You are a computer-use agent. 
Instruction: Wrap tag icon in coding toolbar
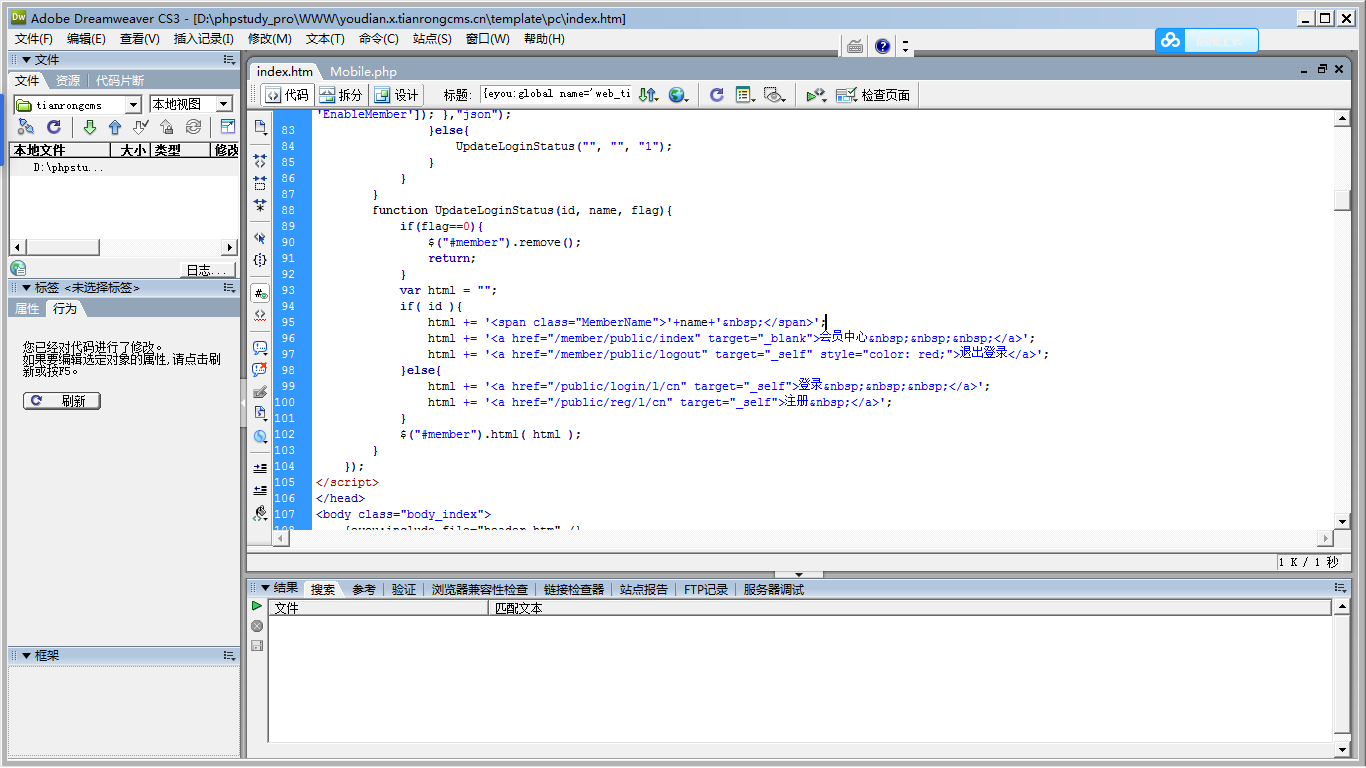coord(260,391)
